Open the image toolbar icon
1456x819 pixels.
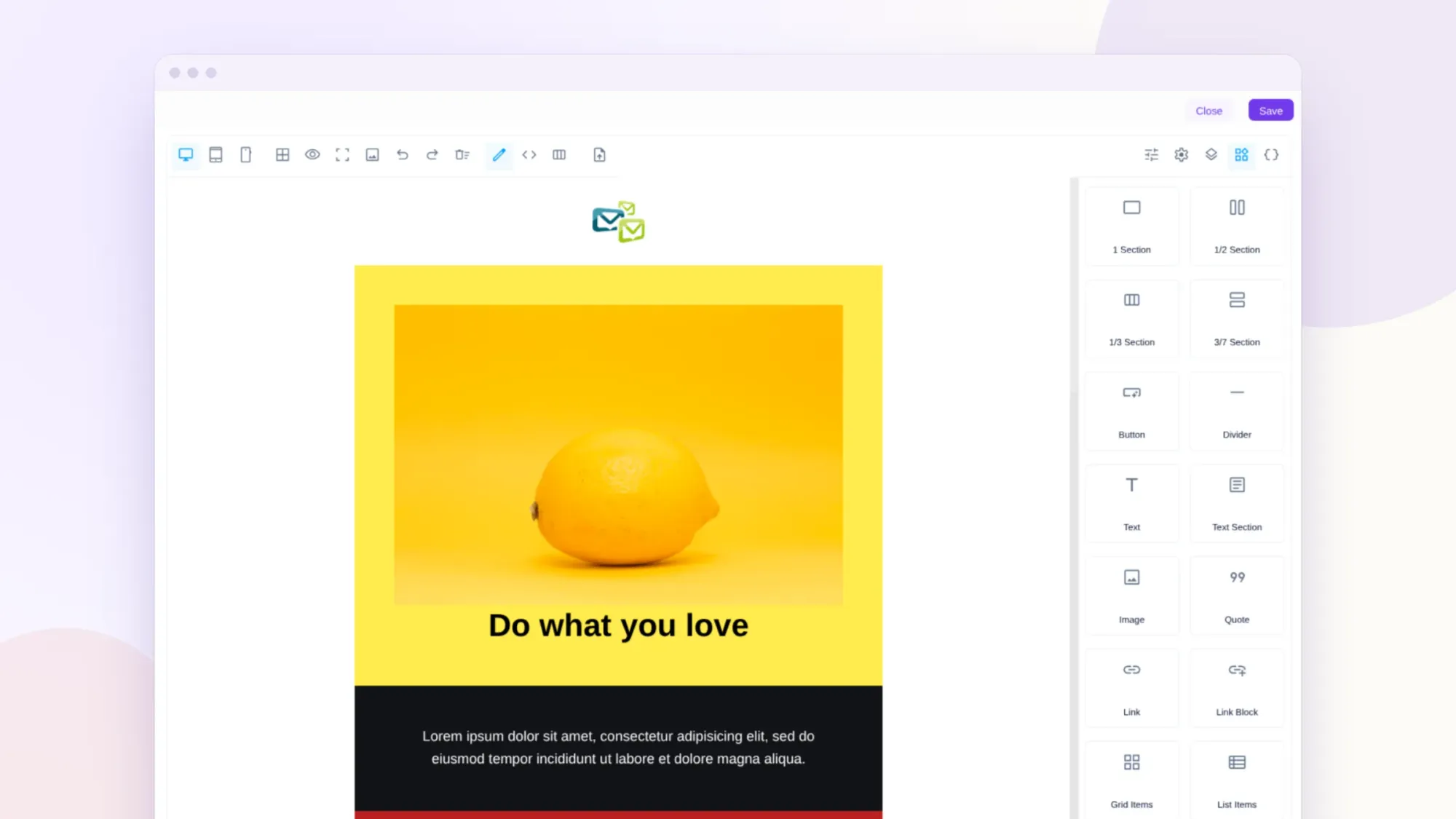point(372,154)
